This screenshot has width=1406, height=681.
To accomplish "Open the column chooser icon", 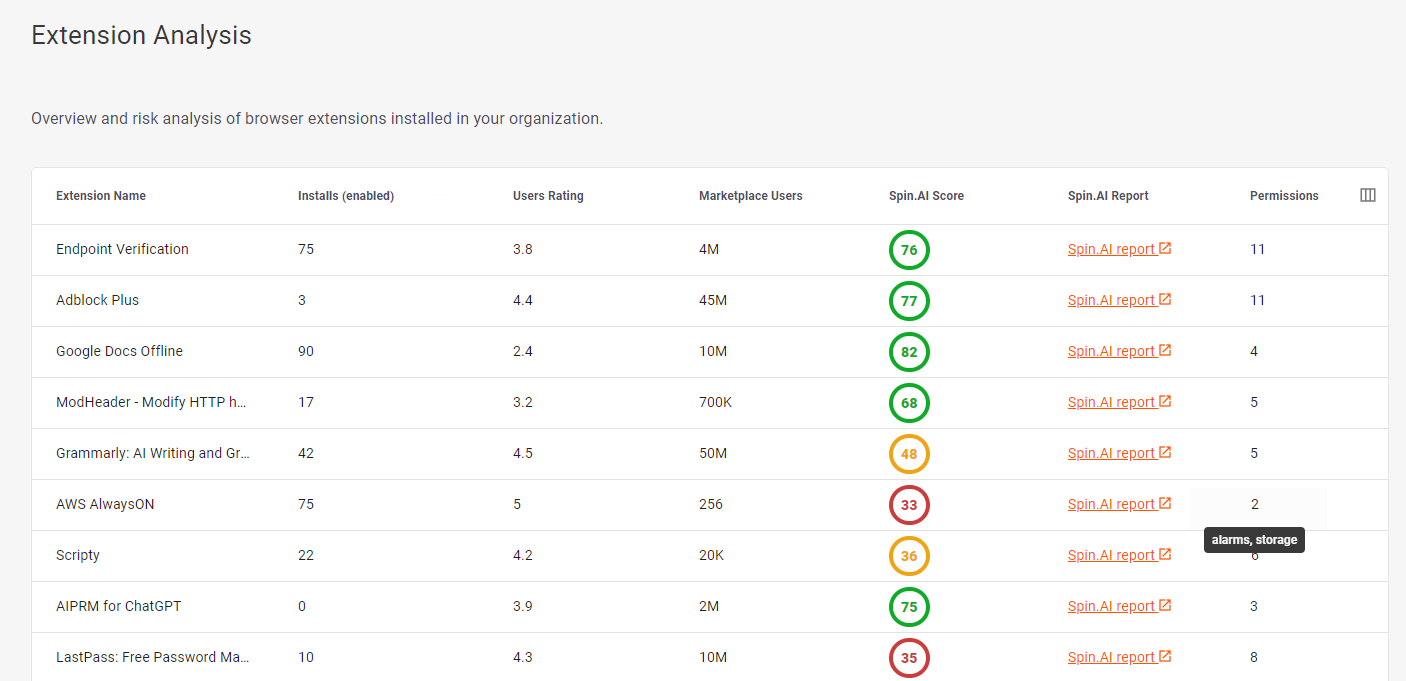I will tap(1368, 196).
